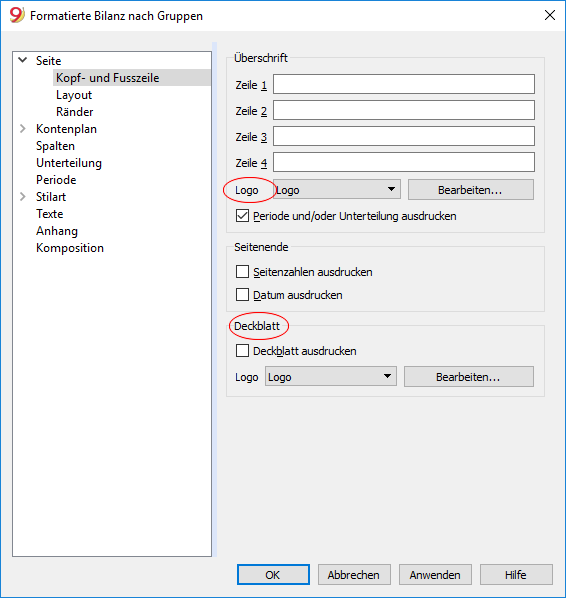Close the Formatierte Bilanz dialog window
This screenshot has width=566, height=598.
[x=550, y=15]
